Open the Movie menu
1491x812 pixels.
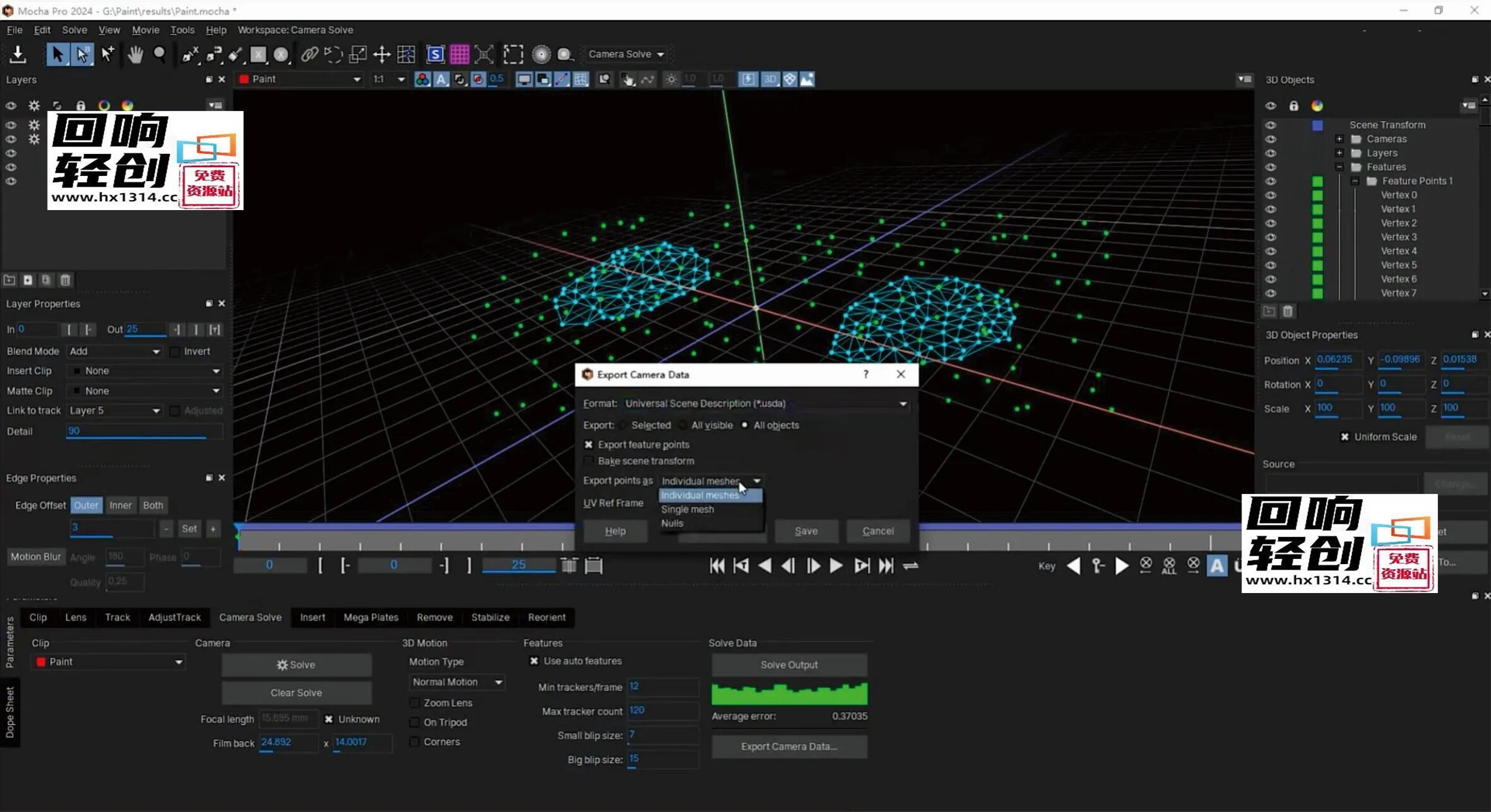[145, 30]
